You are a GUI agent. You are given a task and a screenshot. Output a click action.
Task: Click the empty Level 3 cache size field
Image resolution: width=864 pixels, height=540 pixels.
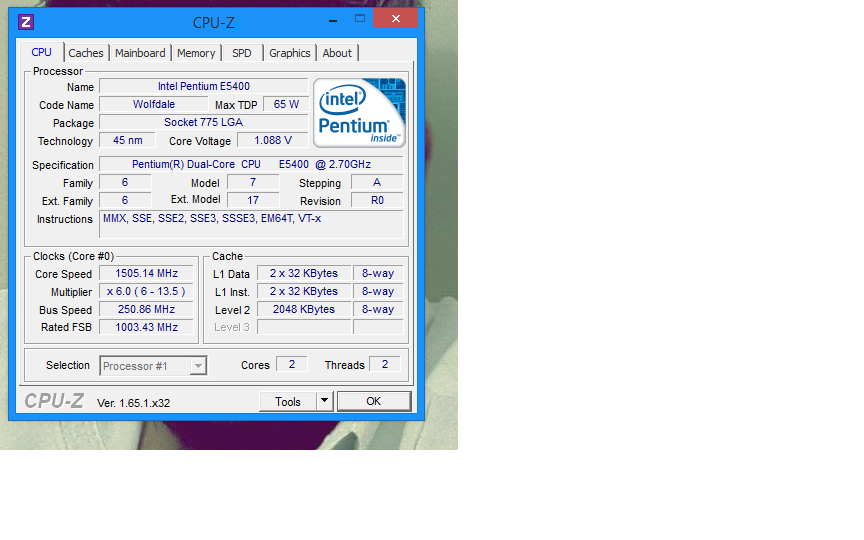pos(304,327)
